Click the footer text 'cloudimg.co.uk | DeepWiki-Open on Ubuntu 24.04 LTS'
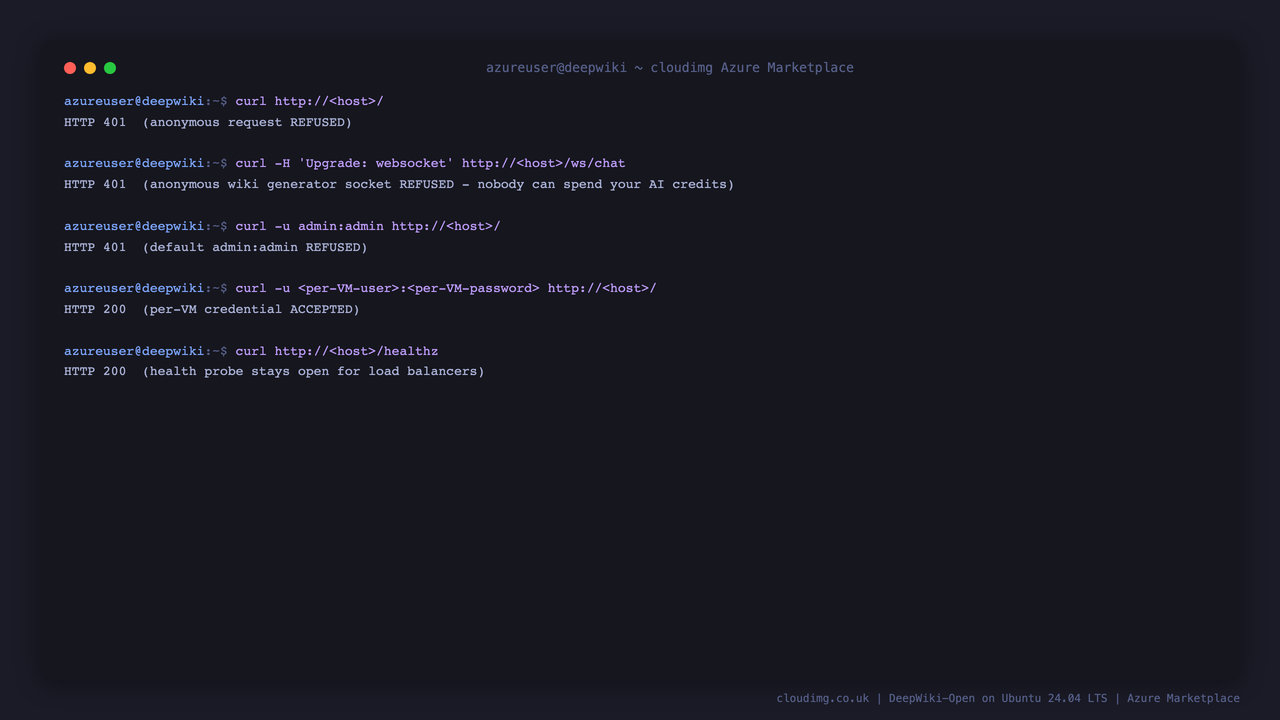The image size is (1280, 720). click(942, 698)
